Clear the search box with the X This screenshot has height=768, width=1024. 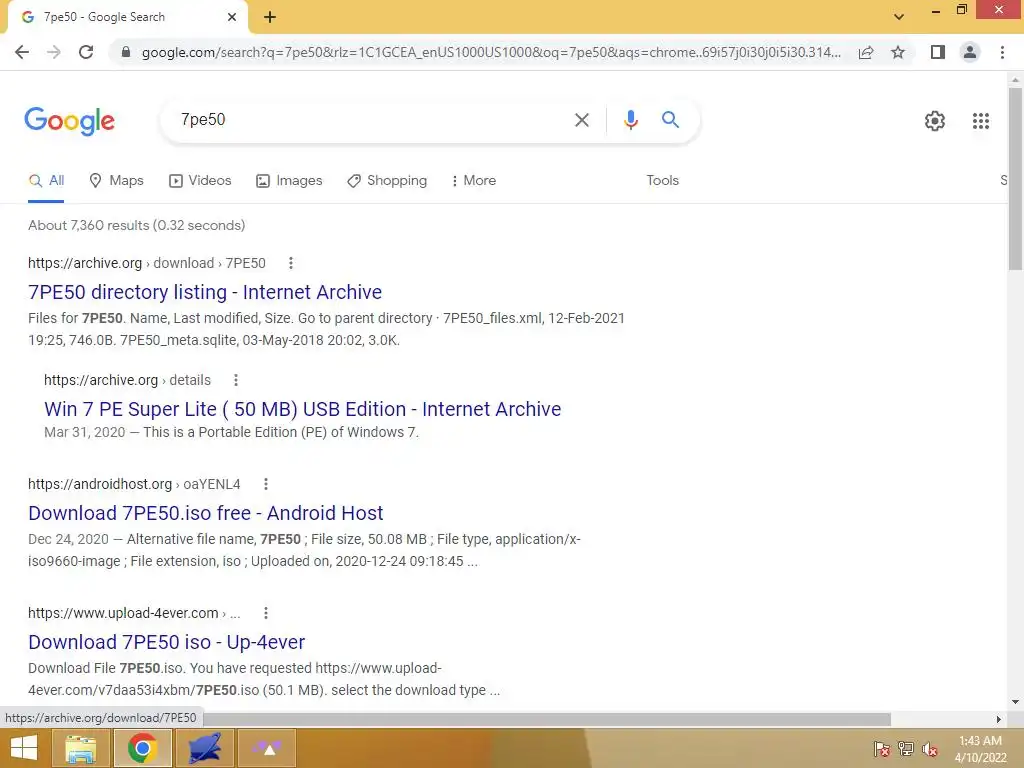pos(581,120)
